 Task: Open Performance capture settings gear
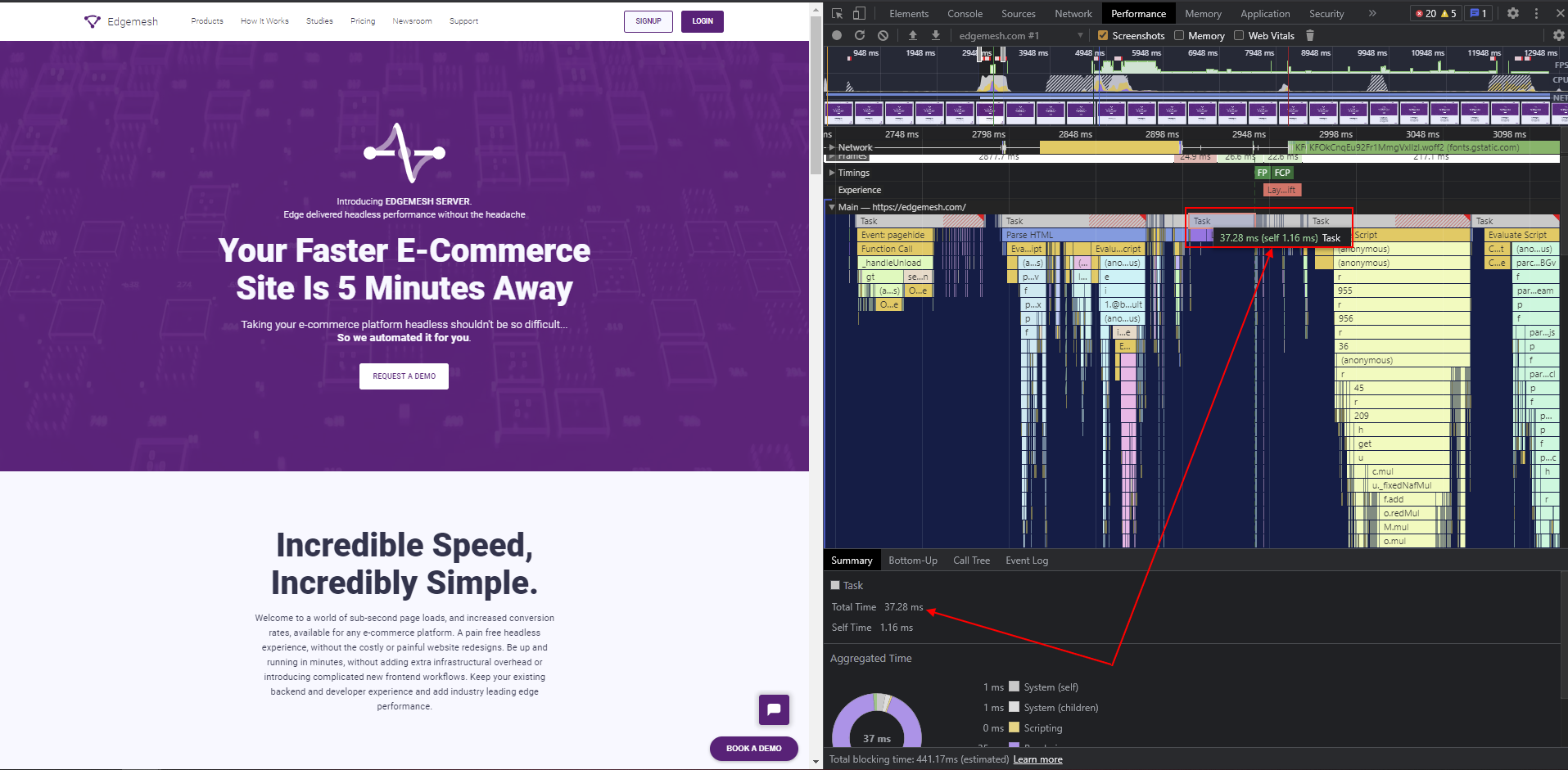click(1559, 35)
